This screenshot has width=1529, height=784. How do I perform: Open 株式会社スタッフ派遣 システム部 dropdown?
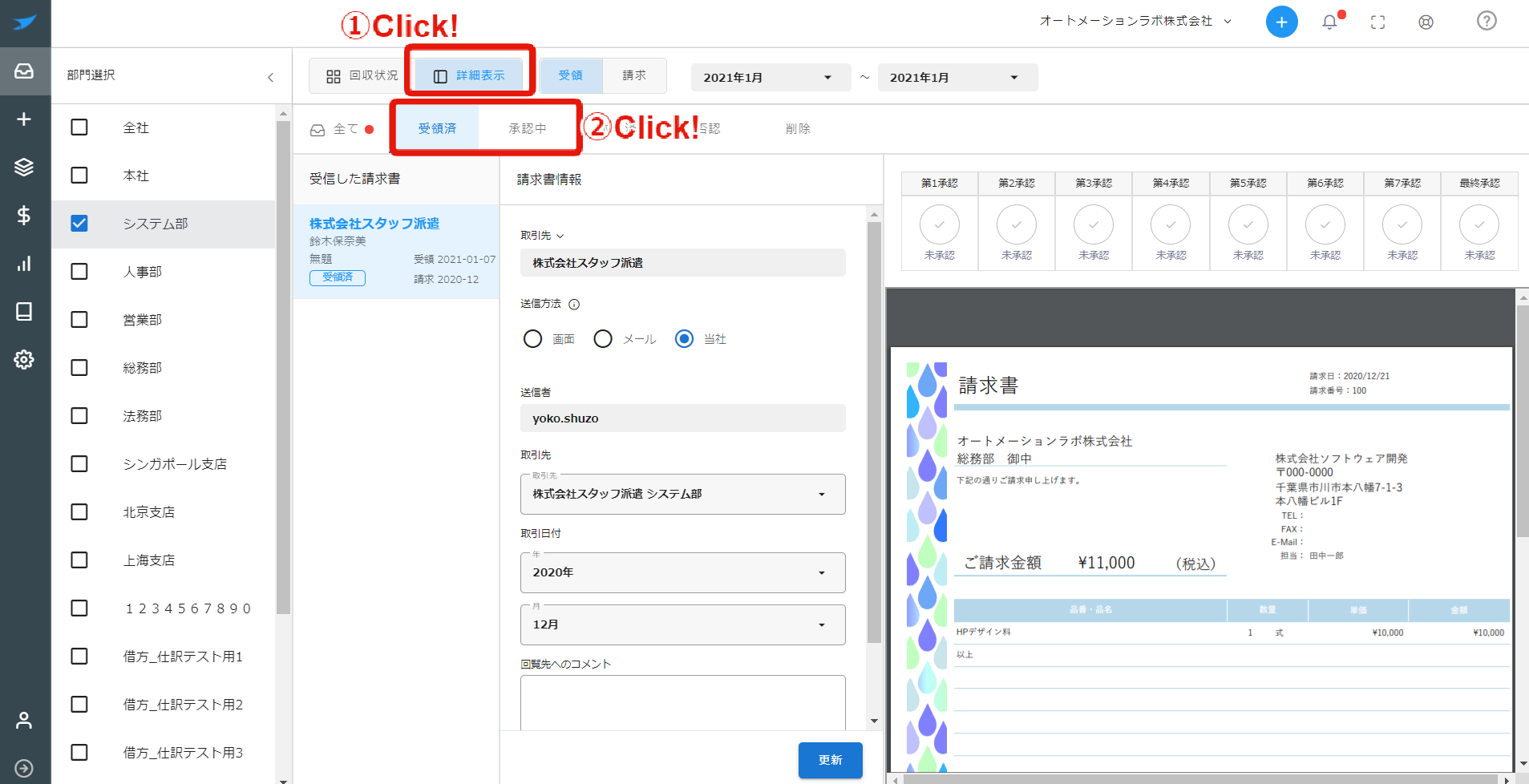pyautogui.click(x=682, y=494)
